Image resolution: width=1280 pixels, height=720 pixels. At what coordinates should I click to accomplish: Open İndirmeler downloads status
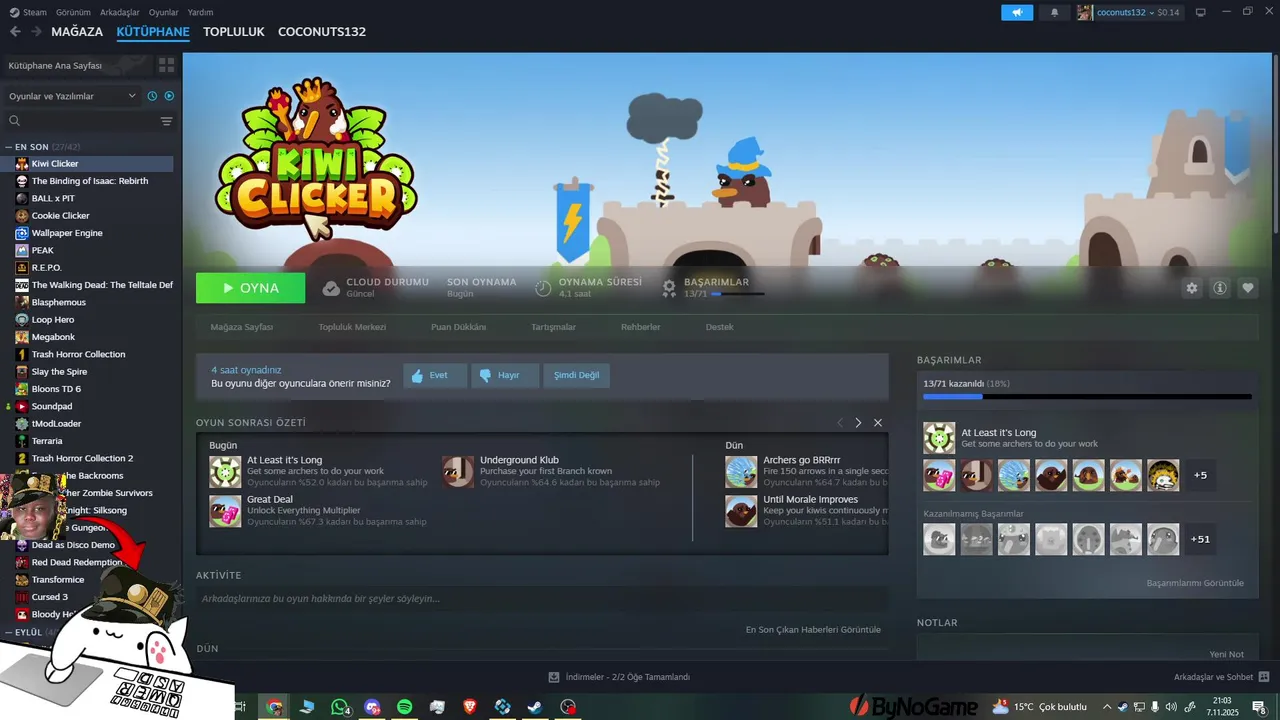pyautogui.click(x=620, y=677)
